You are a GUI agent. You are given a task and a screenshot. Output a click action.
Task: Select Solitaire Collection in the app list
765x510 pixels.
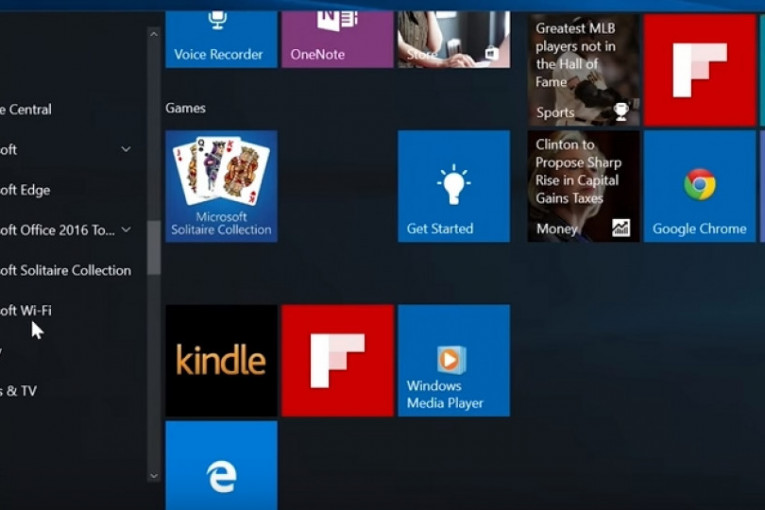[x=65, y=270]
